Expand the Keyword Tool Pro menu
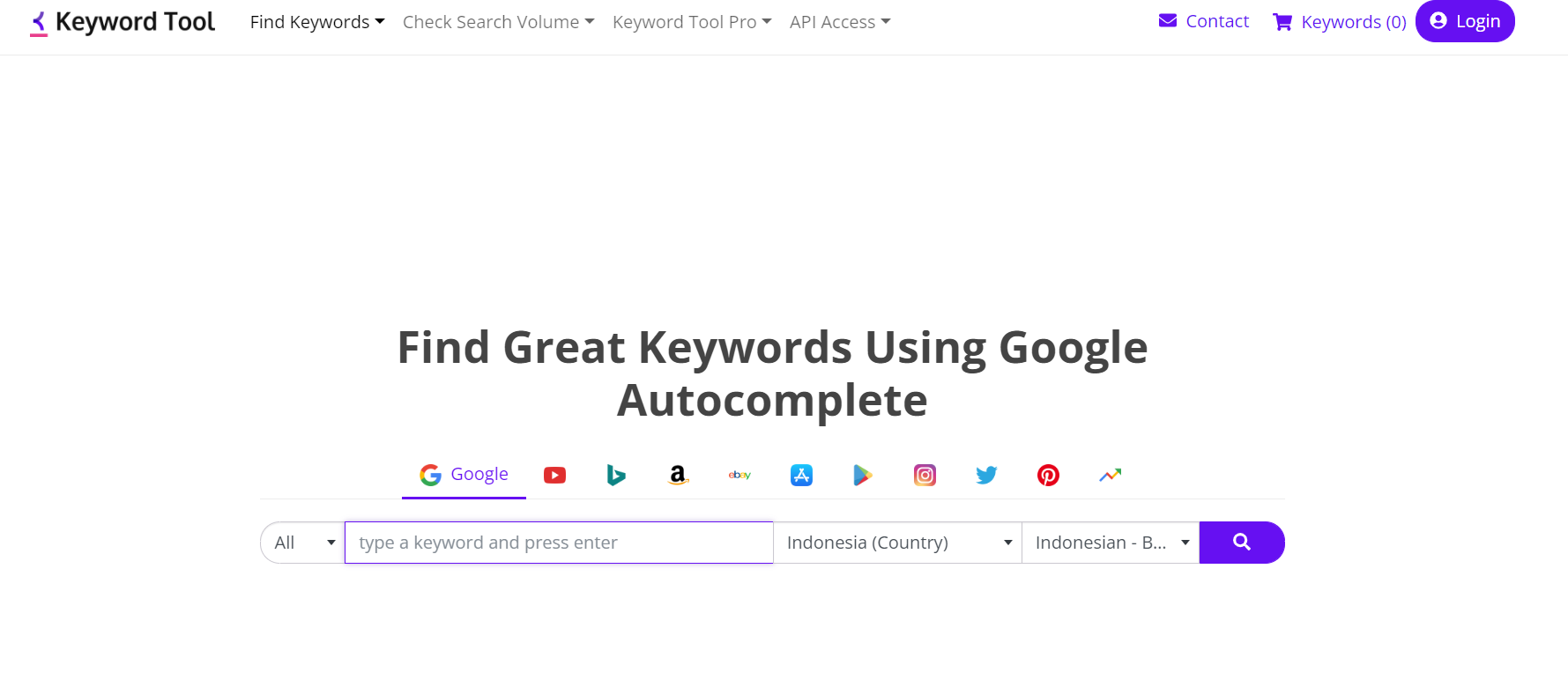 coord(692,22)
